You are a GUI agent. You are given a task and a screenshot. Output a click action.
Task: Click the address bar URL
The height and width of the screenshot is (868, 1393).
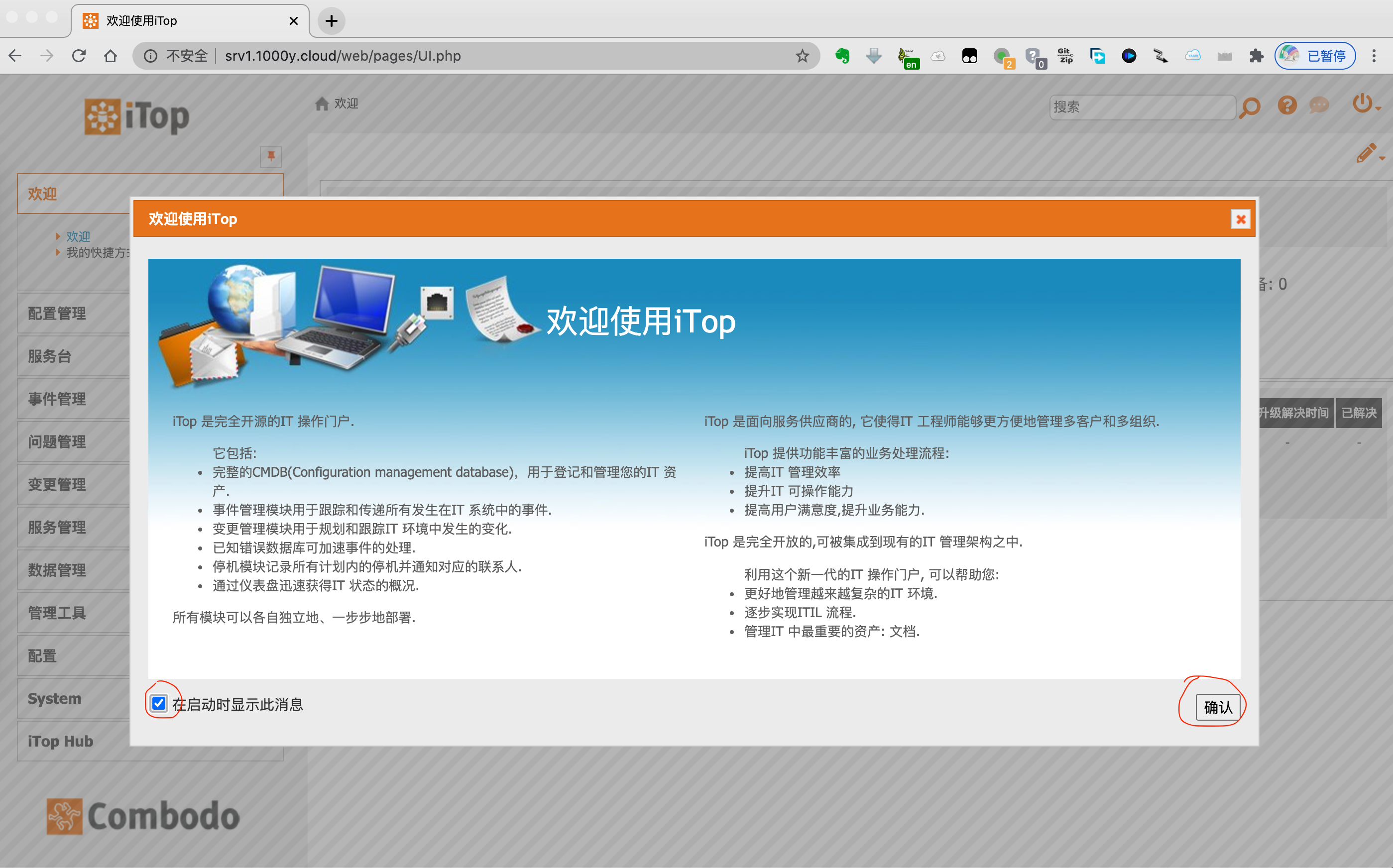pyautogui.click(x=343, y=56)
